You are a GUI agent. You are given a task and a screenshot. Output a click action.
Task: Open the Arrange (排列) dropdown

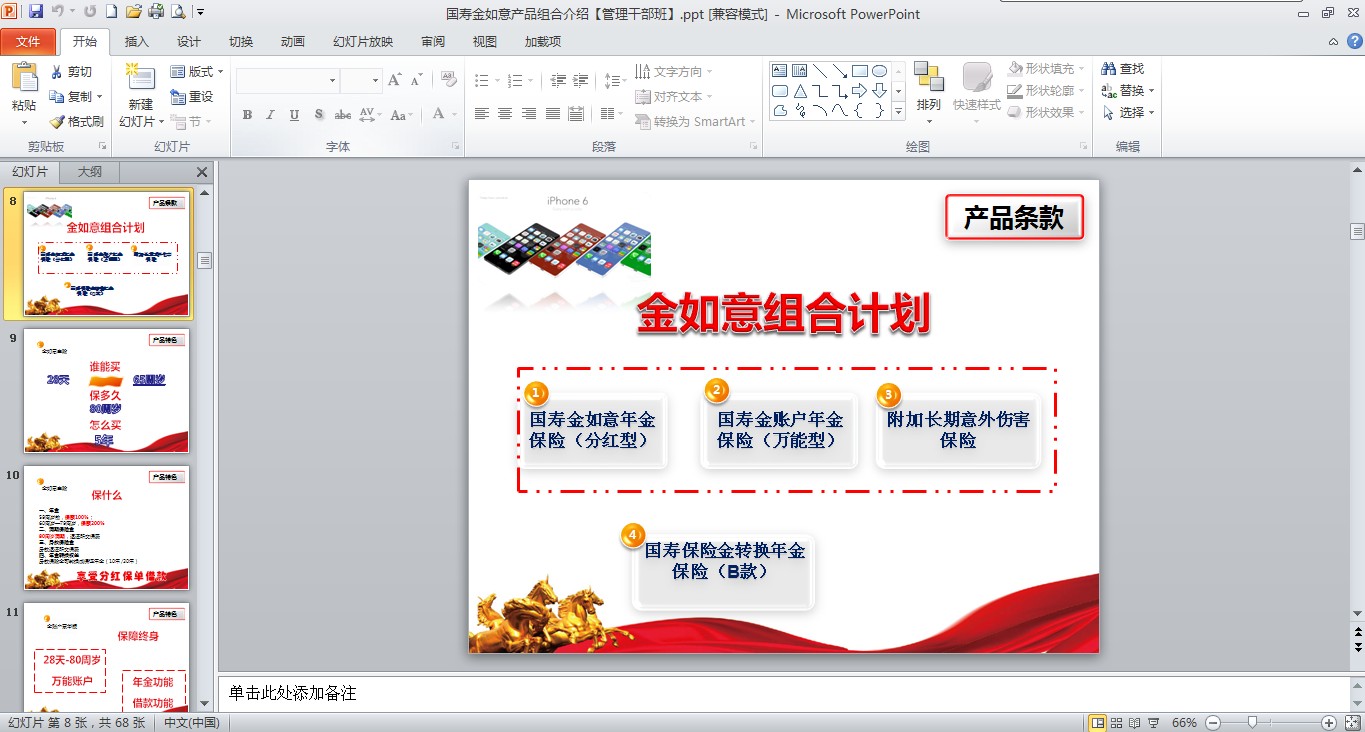click(929, 95)
